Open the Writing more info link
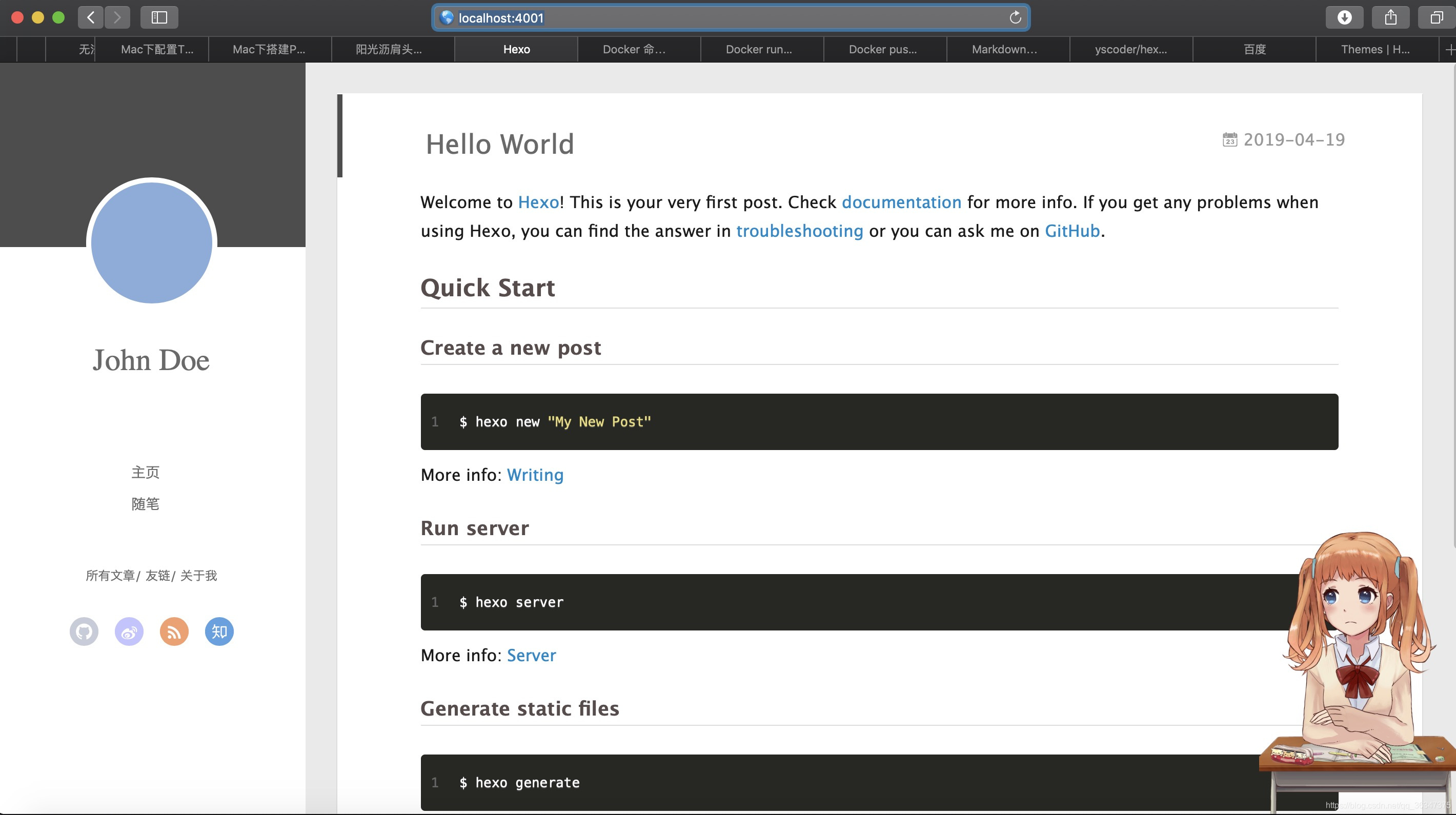The image size is (1456, 815). (535, 475)
